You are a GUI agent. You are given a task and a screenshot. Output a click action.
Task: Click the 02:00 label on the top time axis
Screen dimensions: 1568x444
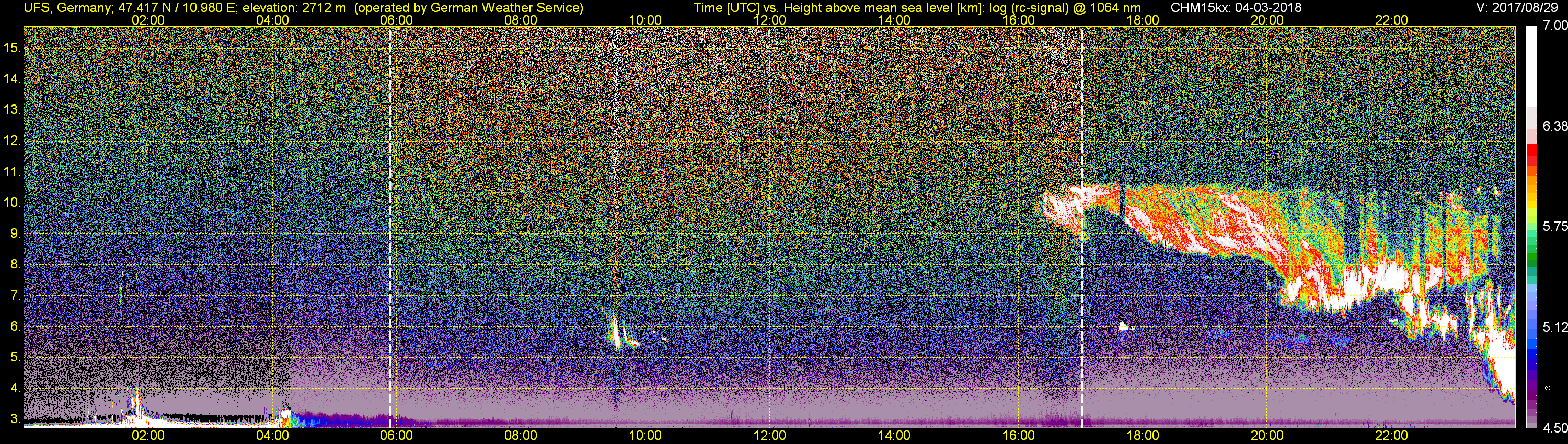(x=148, y=20)
